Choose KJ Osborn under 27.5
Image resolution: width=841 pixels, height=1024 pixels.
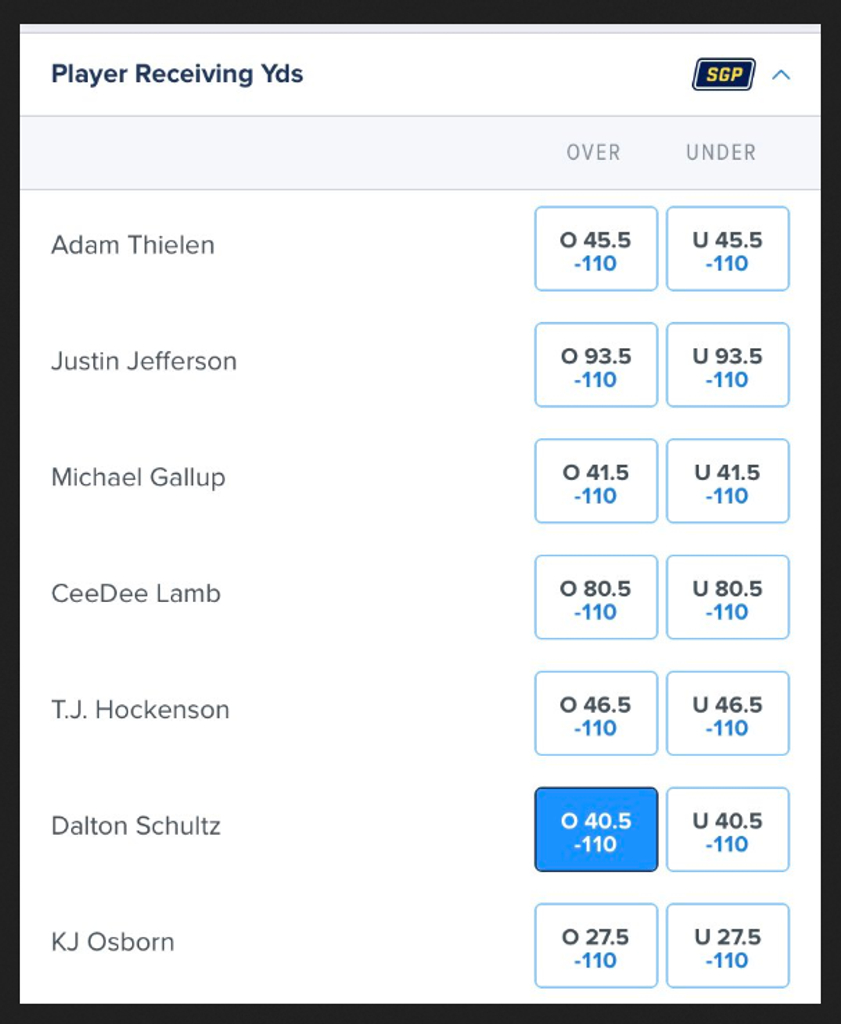727,946
